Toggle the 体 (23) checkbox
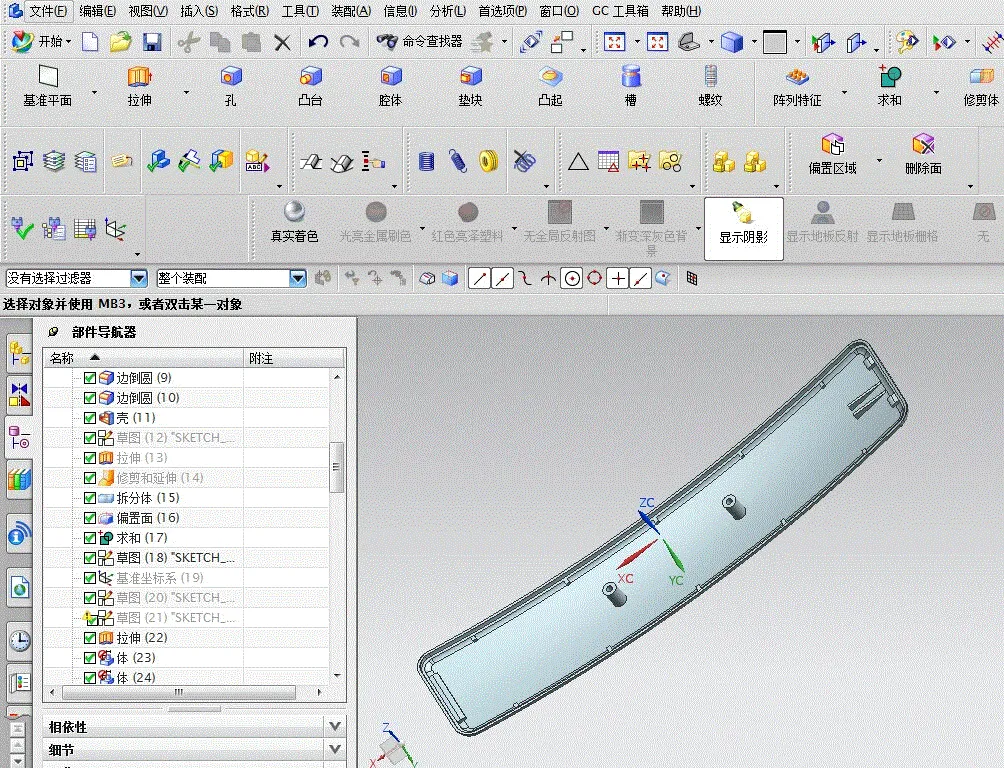This screenshot has height=768, width=1004. (90, 658)
